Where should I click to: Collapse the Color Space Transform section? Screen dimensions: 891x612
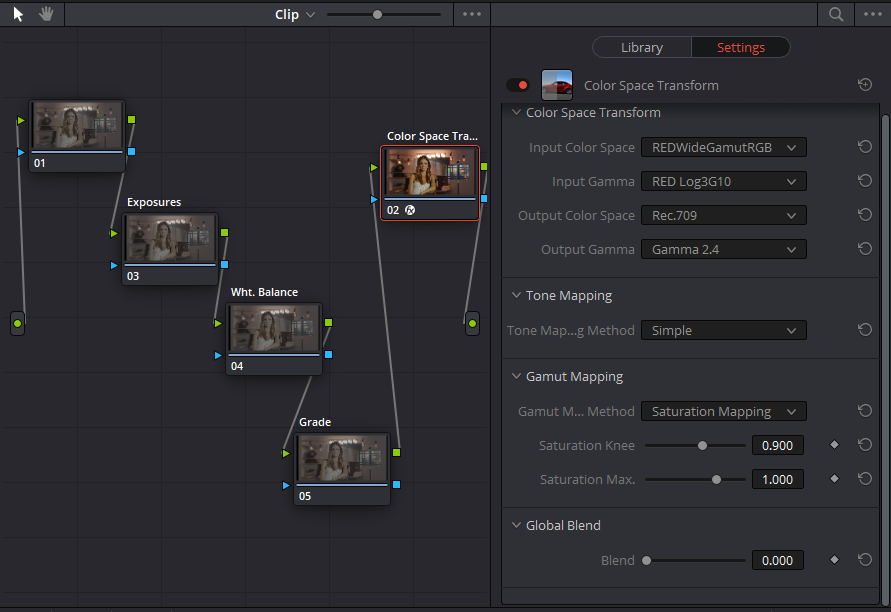[516, 113]
